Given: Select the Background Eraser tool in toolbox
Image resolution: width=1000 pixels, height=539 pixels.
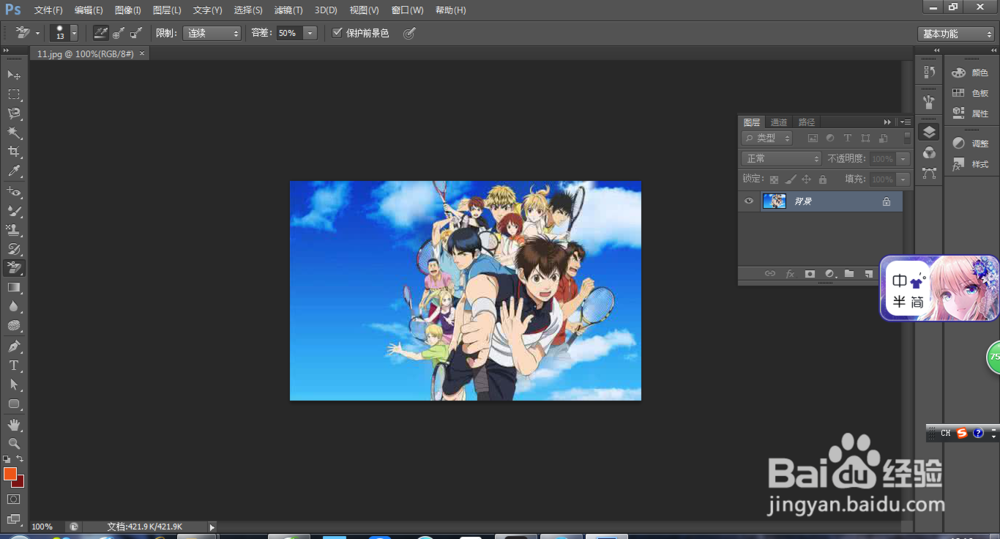Looking at the screenshot, I should (x=13, y=268).
